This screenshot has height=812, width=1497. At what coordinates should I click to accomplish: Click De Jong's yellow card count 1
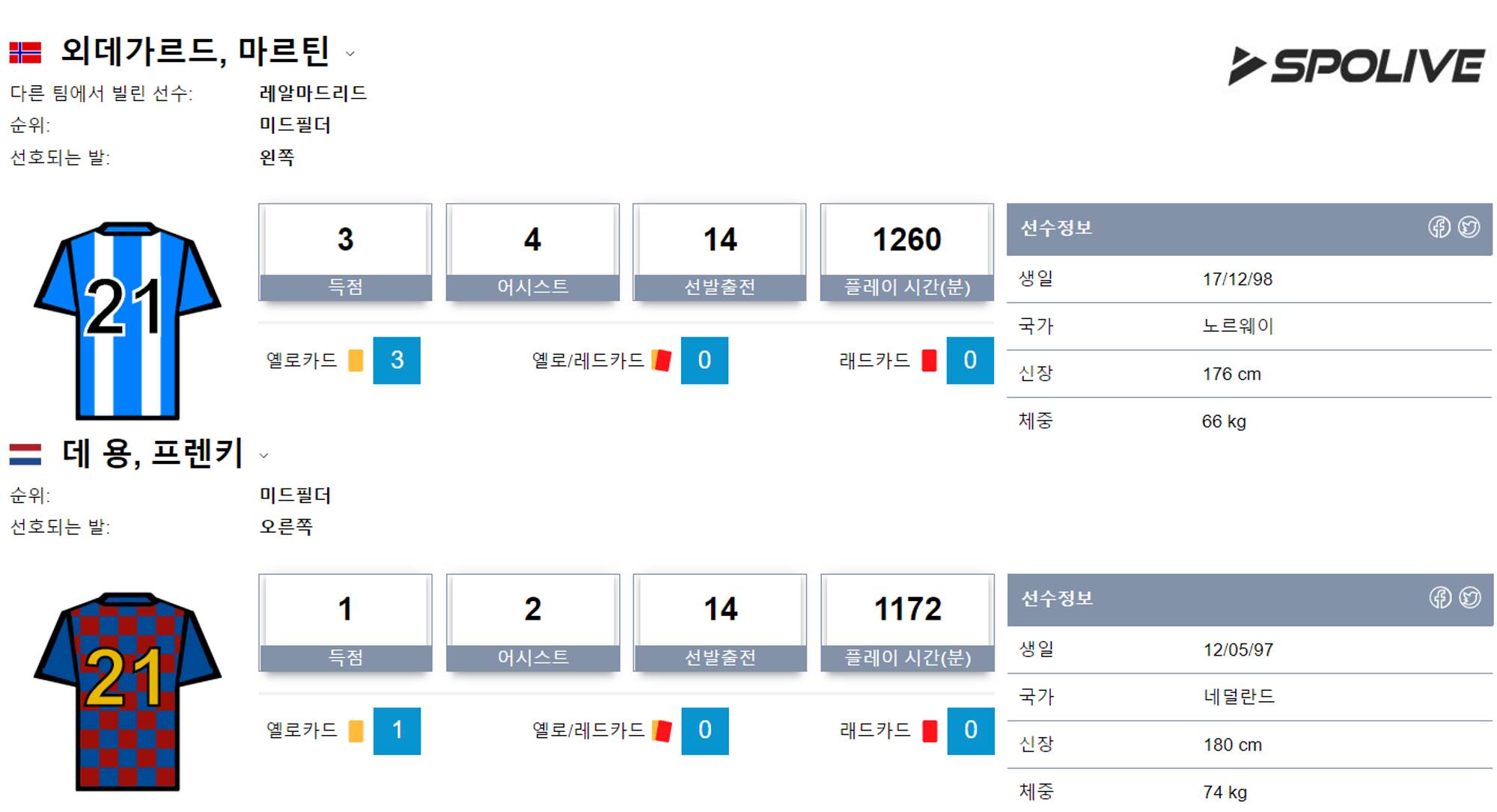(x=397, y=730)
